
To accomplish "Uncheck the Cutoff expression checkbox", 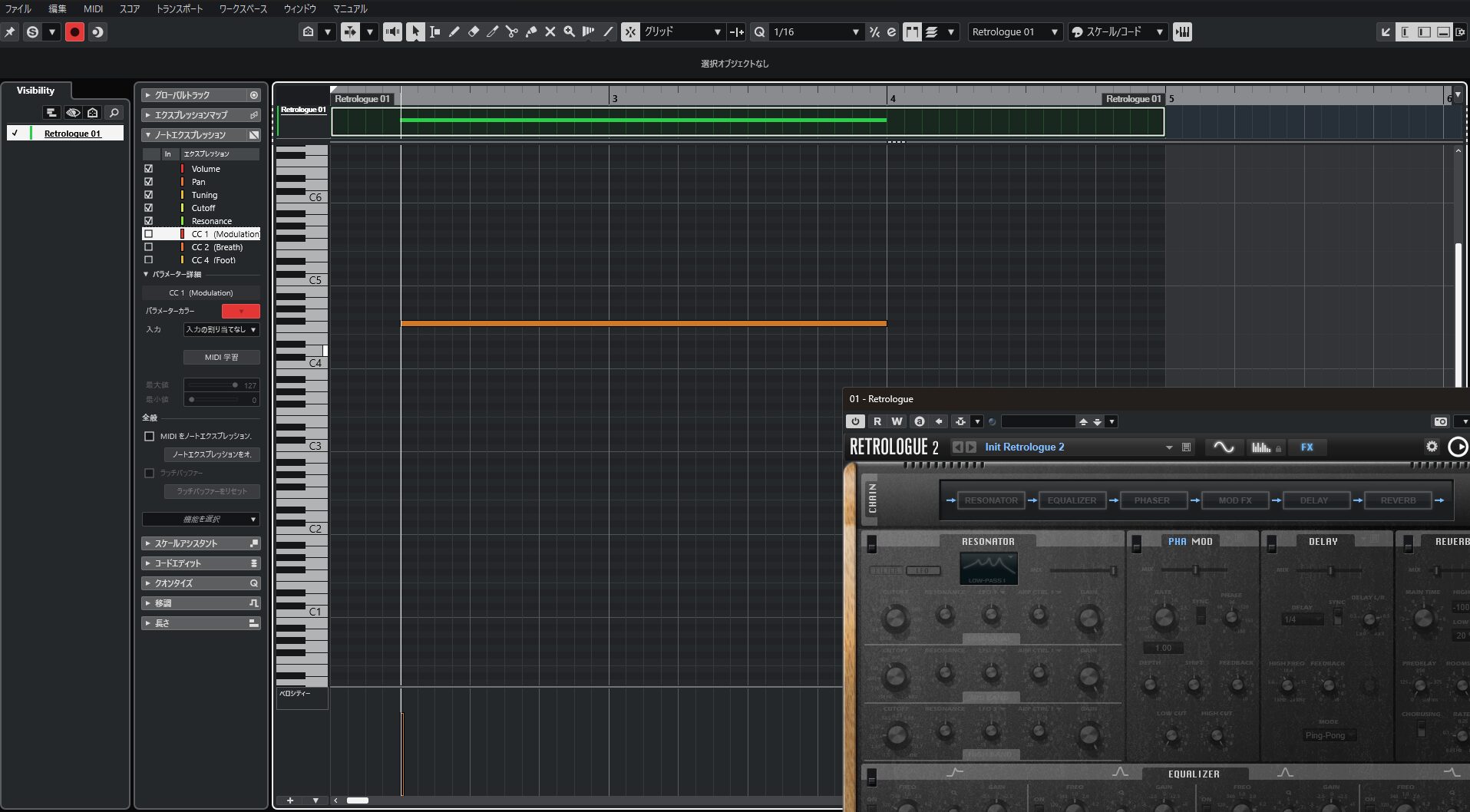I will 149,208.
